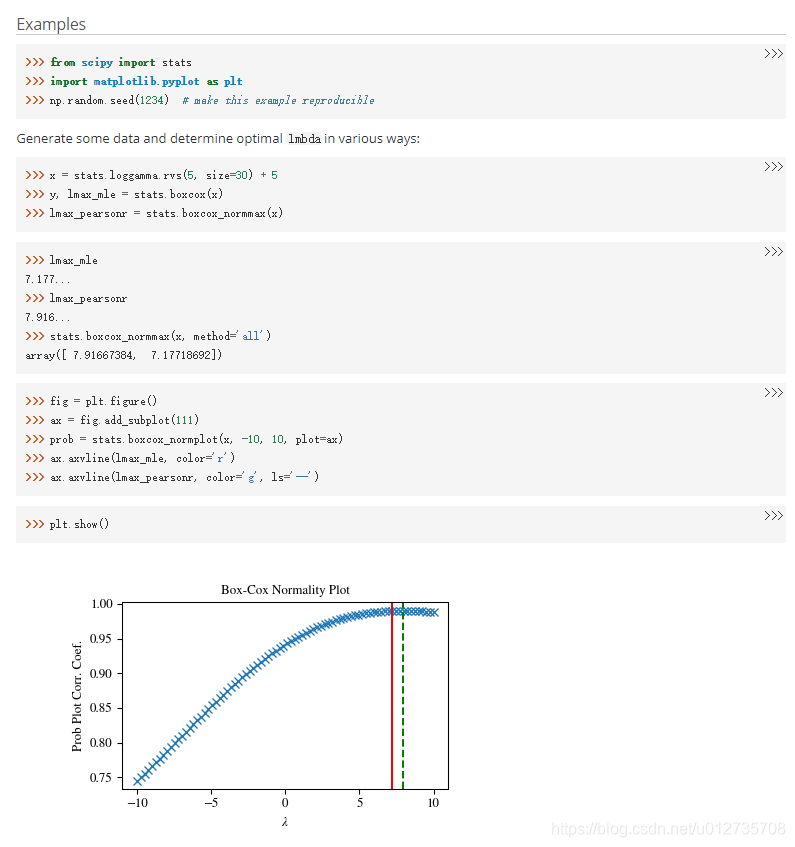
Task: Click the λ x-axis label
Action: click(285, 821)
